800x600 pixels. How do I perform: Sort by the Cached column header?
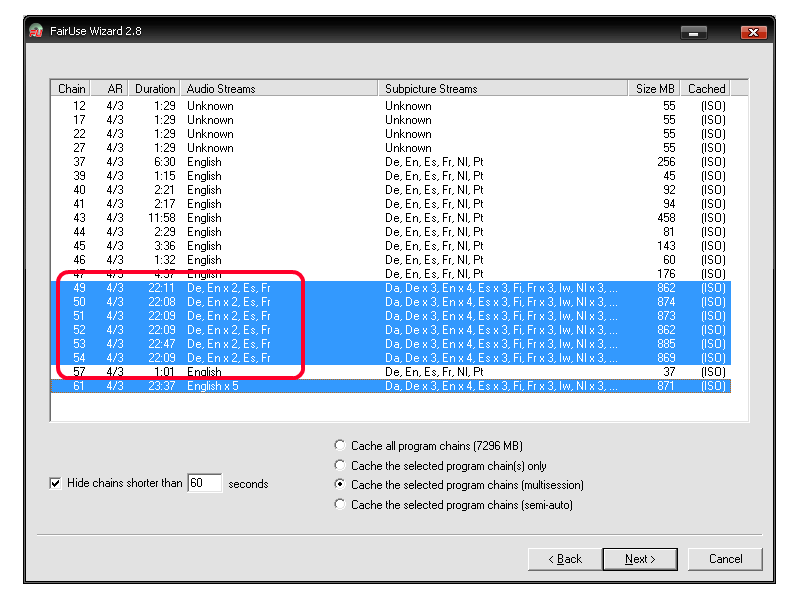(x=706, y=89)
